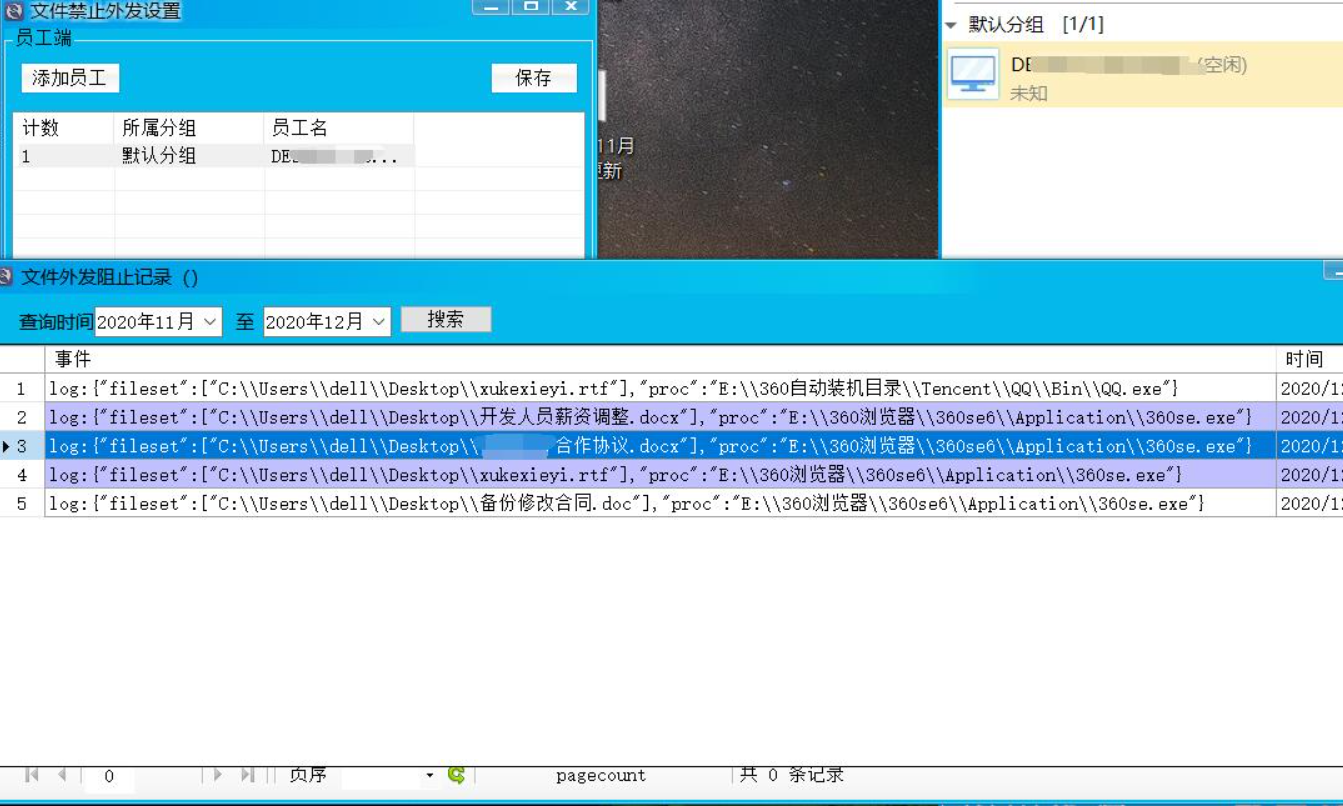
Task: Click the 员工名 column header
Action: (300, 128)
